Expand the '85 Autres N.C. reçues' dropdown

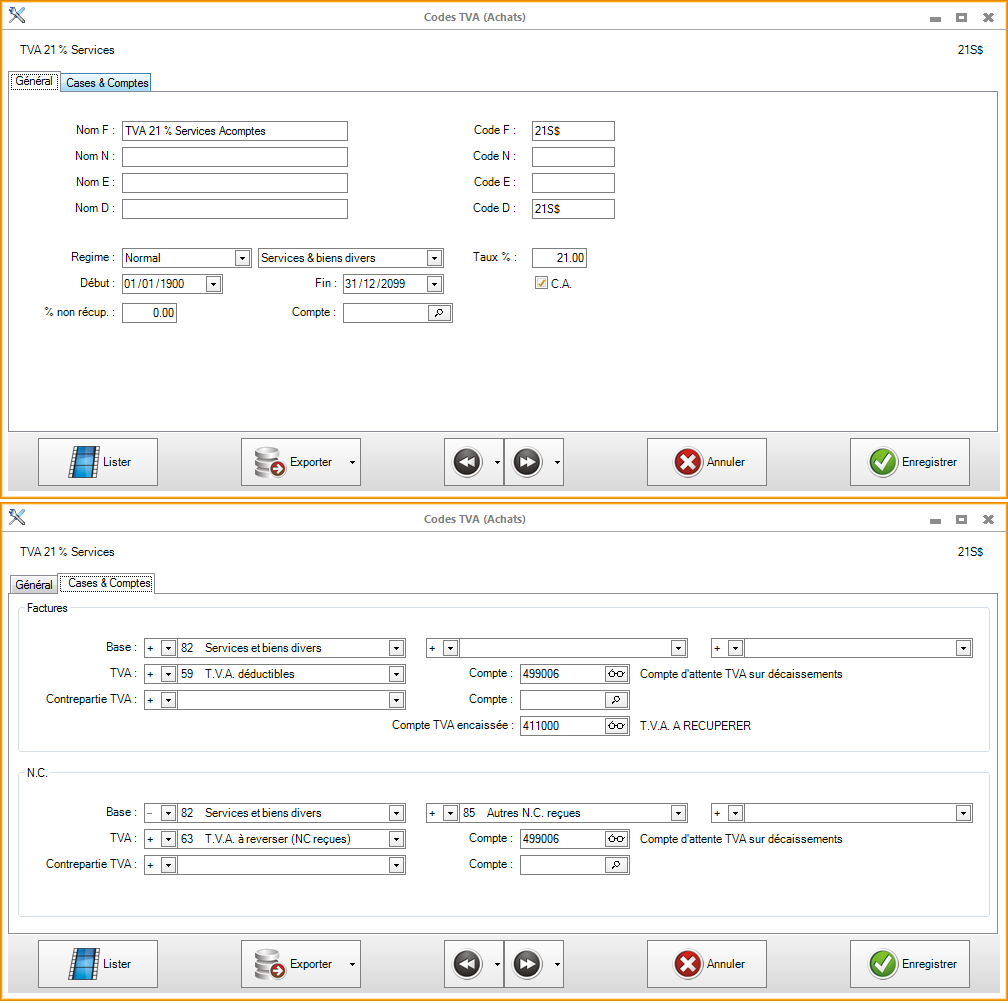click(x=679, y=813)
